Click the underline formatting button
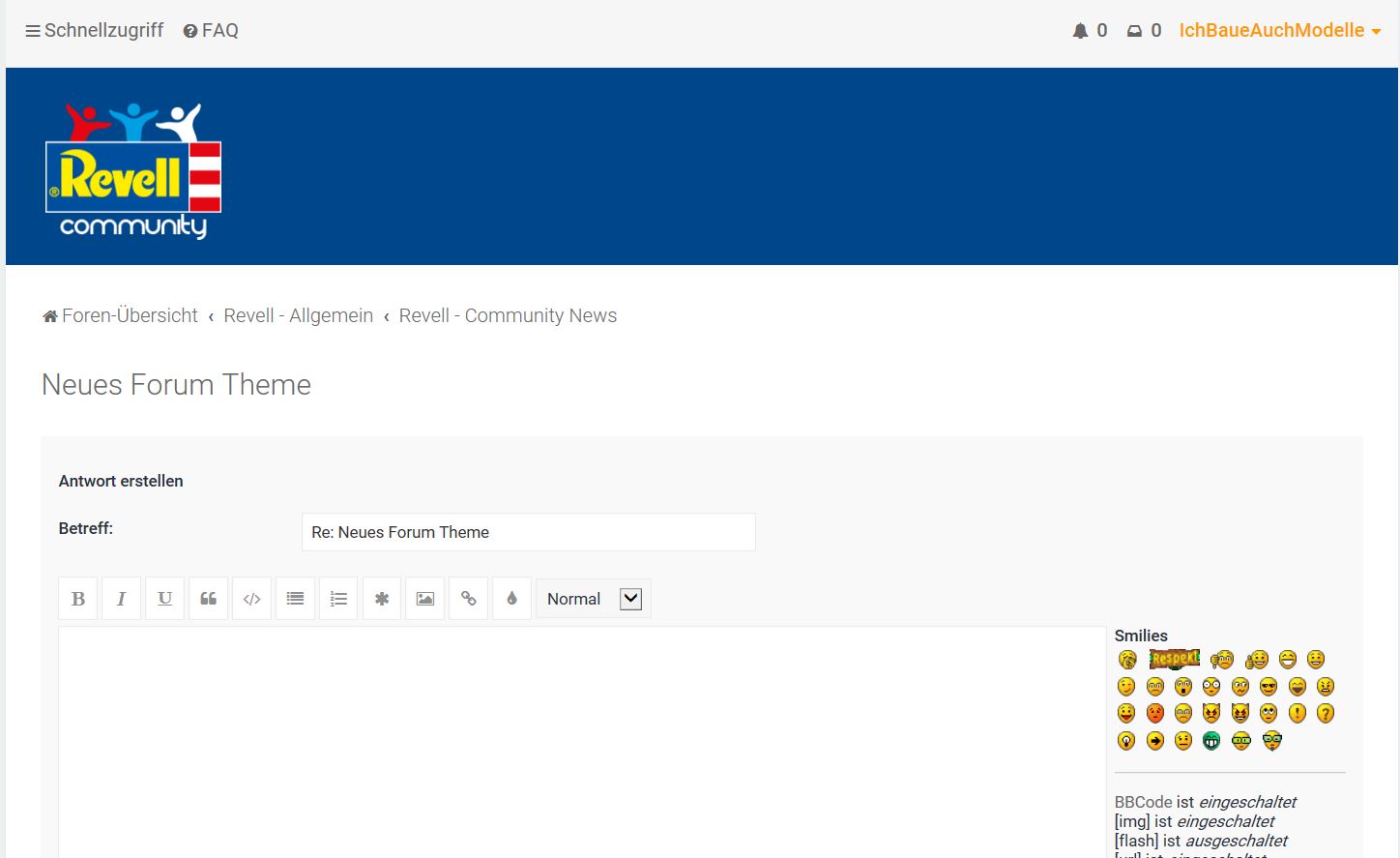Image resolution: width=1400 pixels, height=858 pixels. click(164, 599)
